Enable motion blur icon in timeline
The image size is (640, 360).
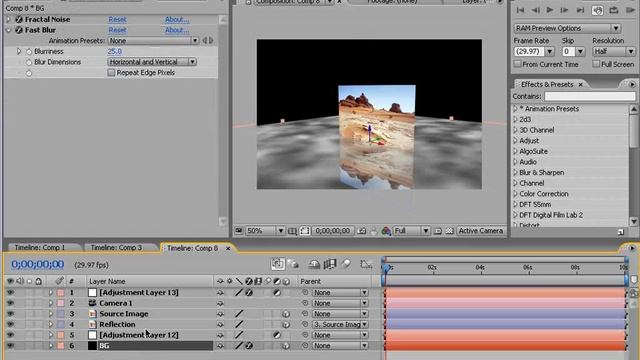(346, 264)
